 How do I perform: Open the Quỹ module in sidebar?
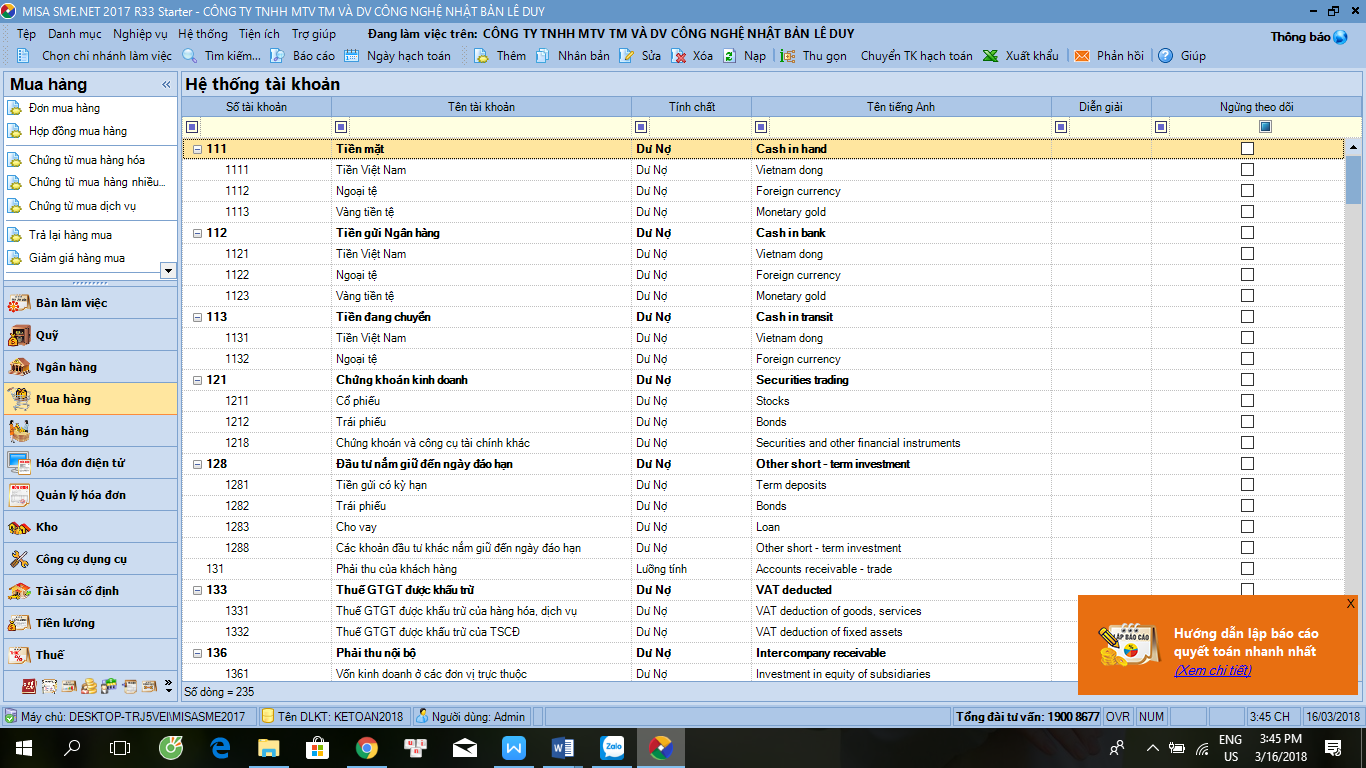(47, 335)
